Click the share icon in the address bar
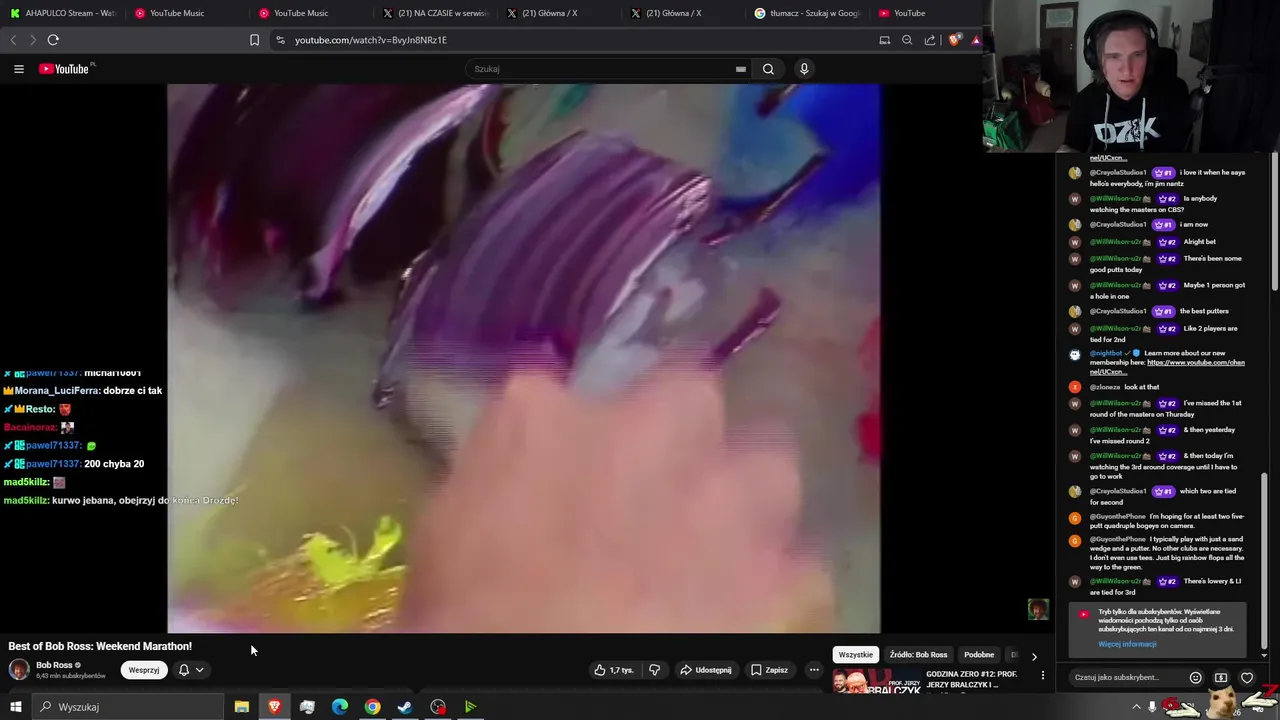Viewport: 1280px width, 720px height. point(930,40)
